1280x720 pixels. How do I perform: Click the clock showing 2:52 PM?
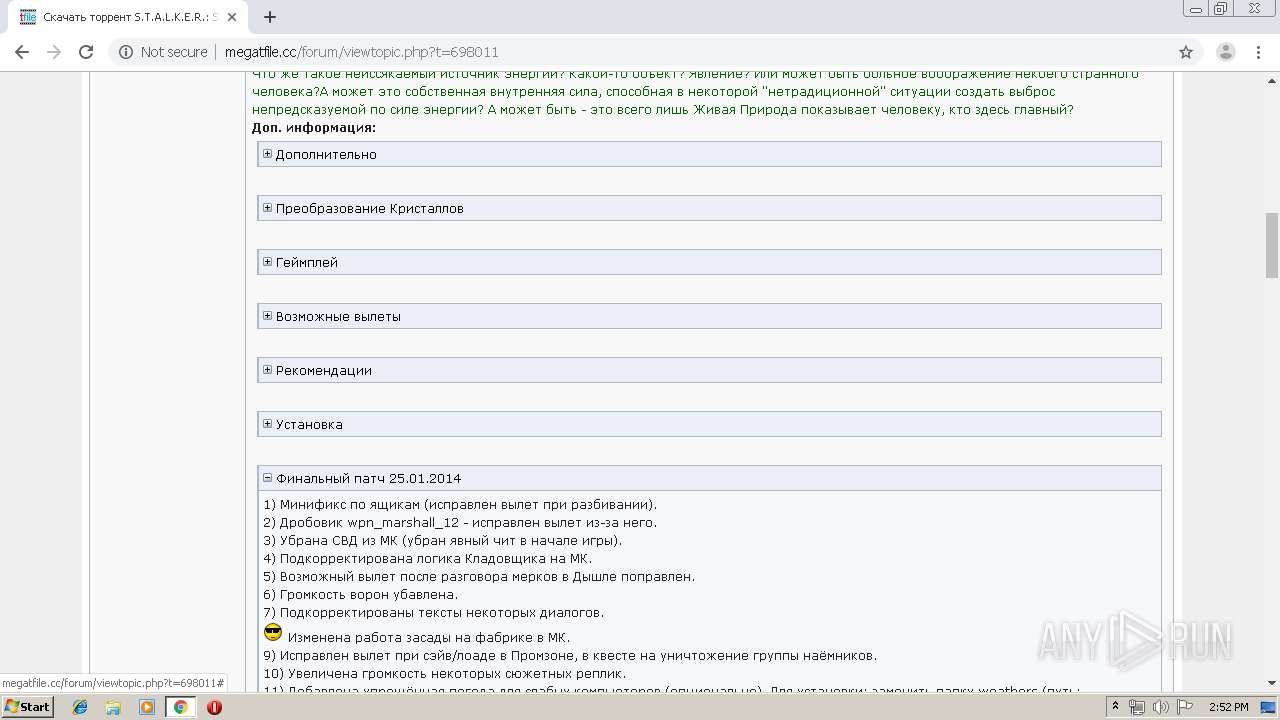[1228, 707]
